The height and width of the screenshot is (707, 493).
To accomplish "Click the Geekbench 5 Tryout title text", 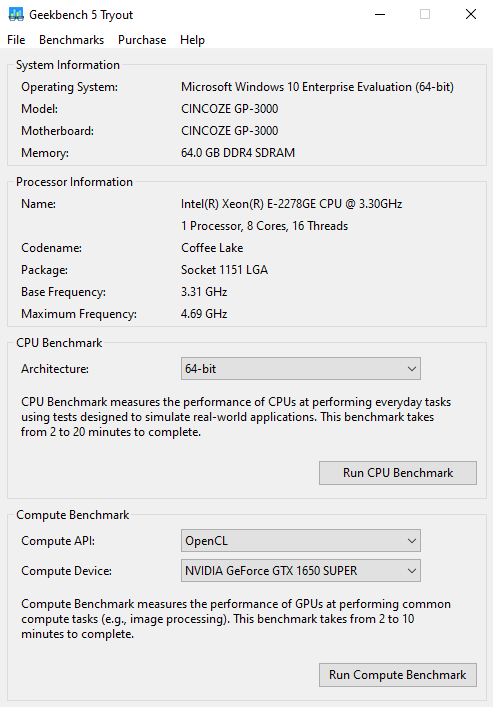I will click(81, 15).
